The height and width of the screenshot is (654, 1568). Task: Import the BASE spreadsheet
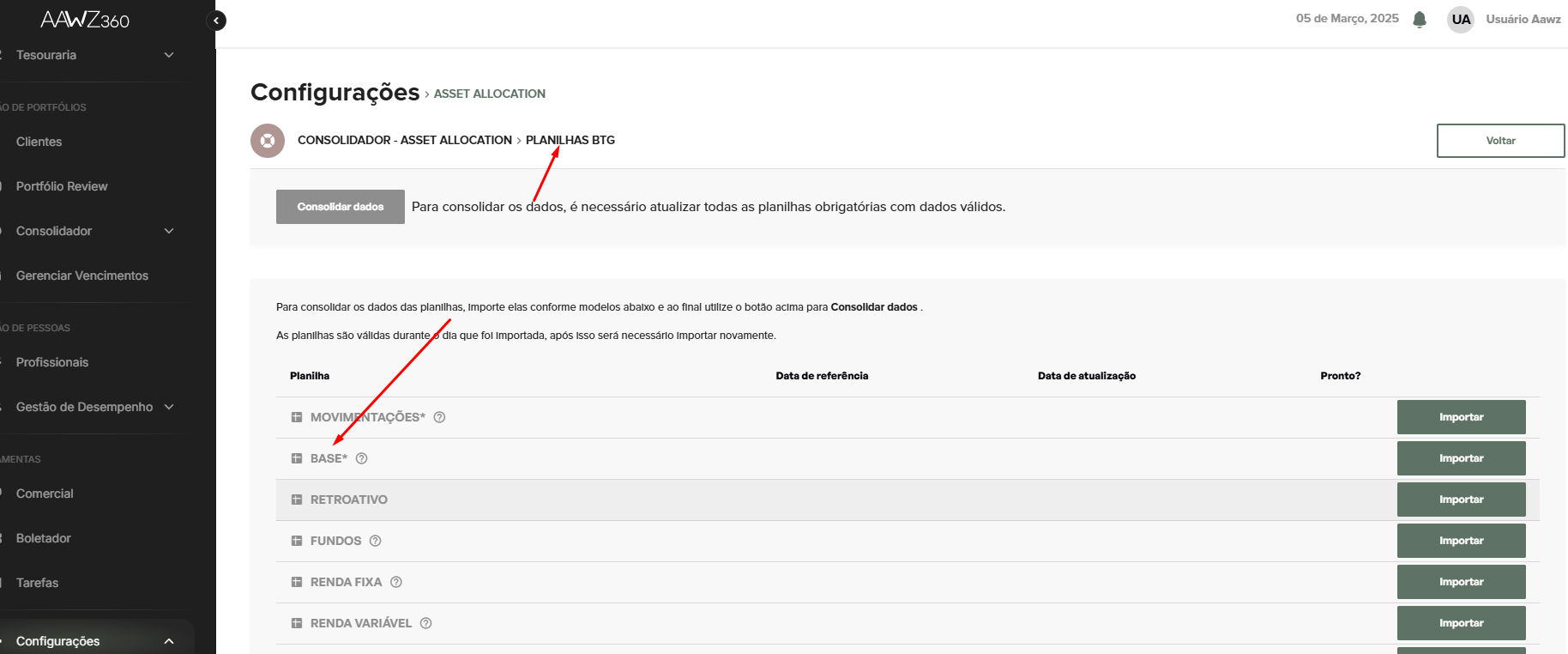tap(1461, 458)
